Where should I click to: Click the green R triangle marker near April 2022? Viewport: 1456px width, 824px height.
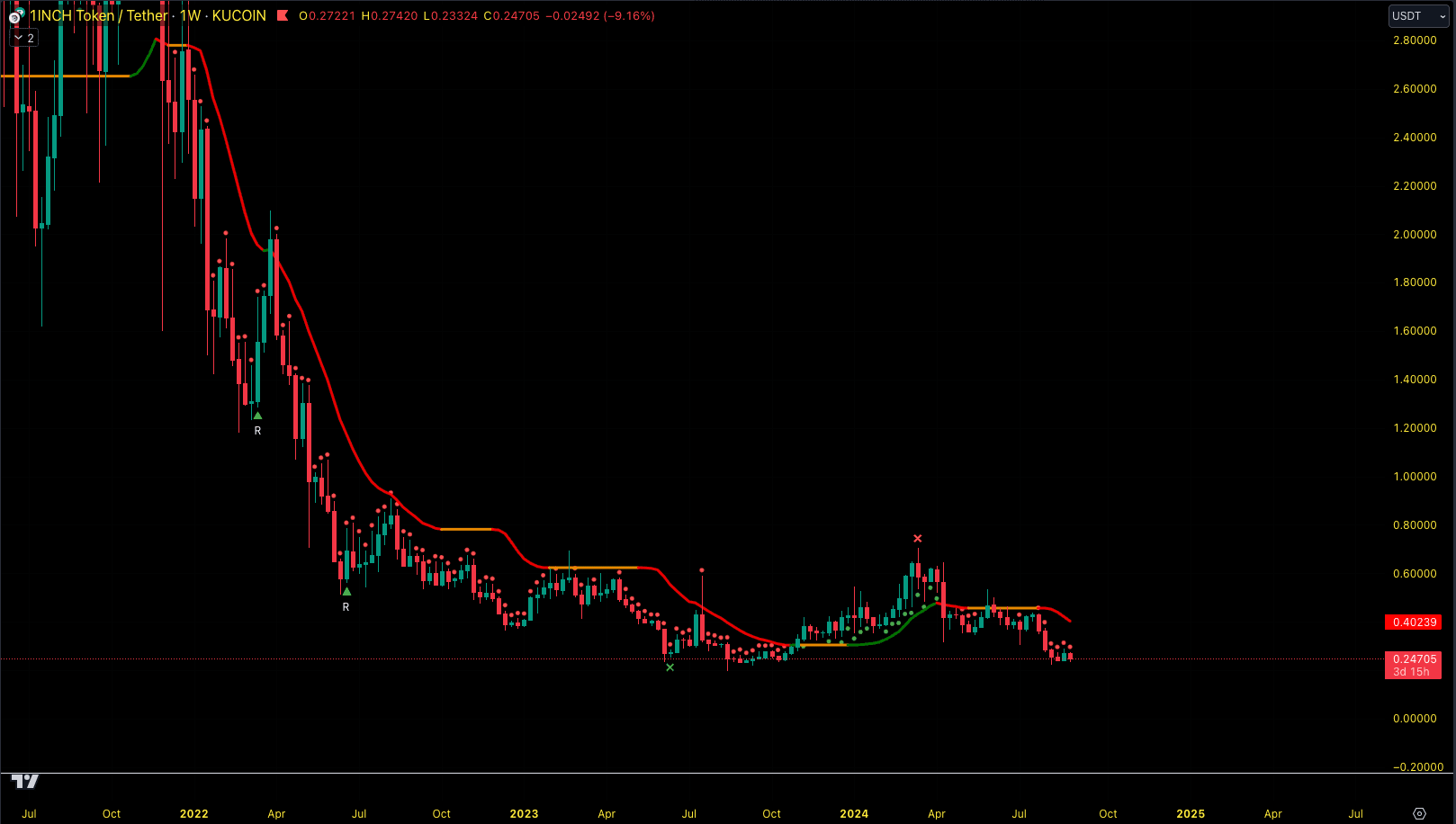(257, 416)
